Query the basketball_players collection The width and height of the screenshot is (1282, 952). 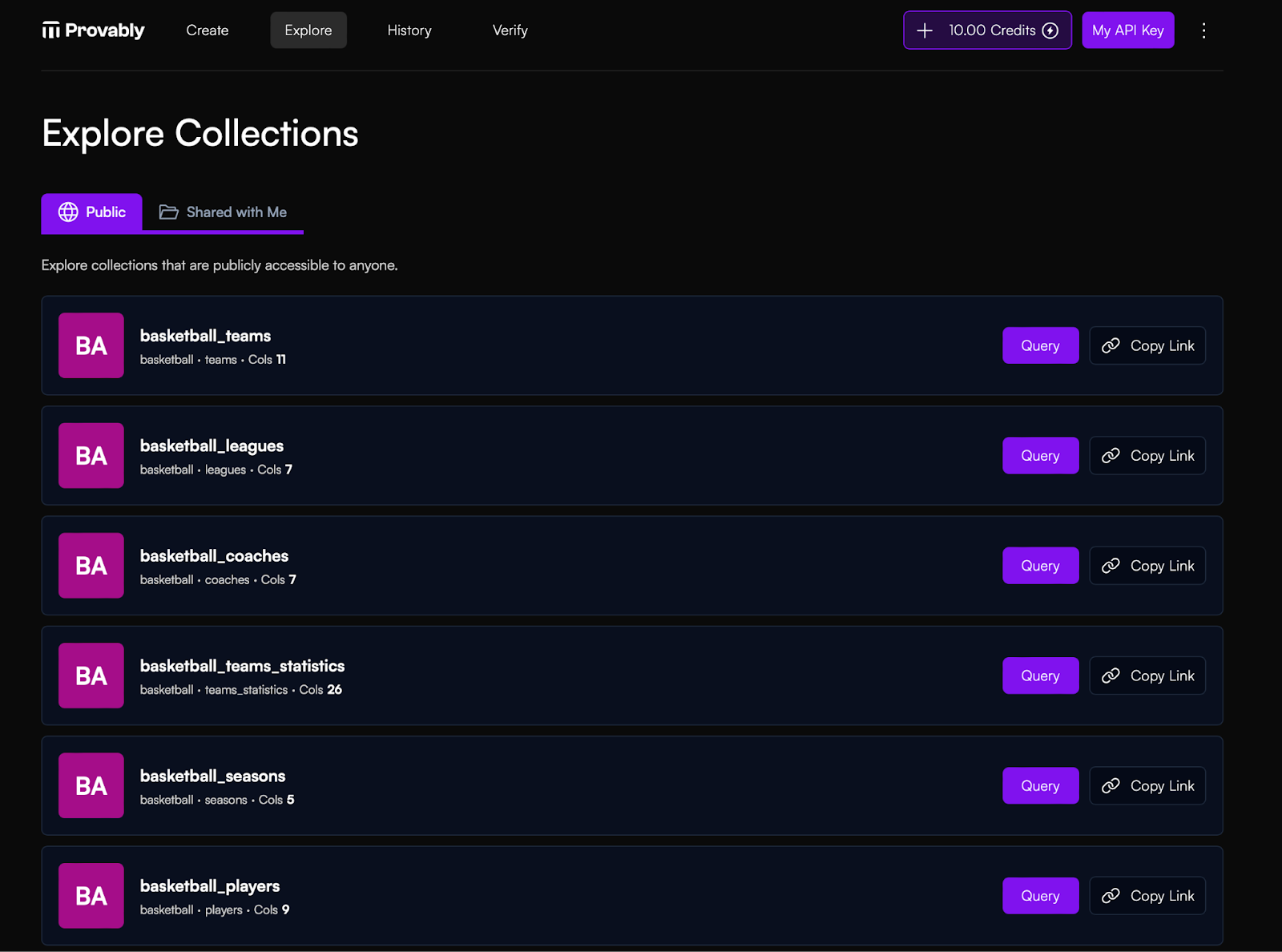1040,896
